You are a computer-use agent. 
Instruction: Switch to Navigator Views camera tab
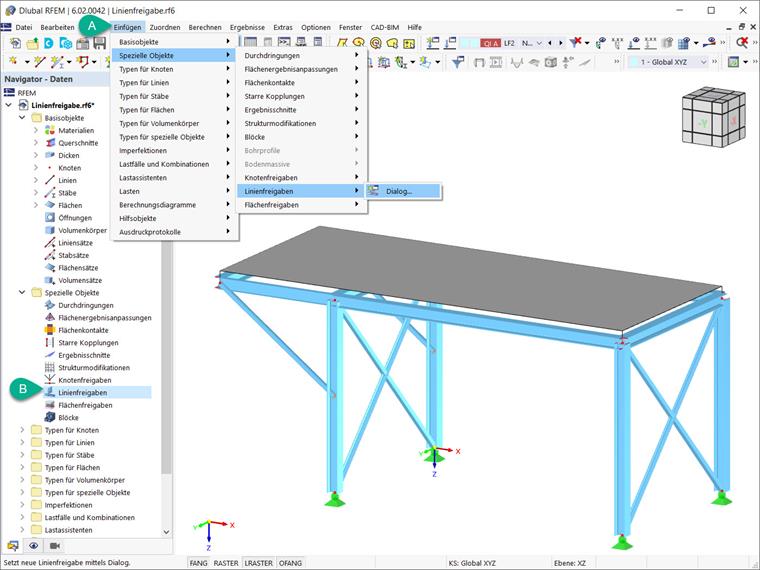tap(55, 546)
